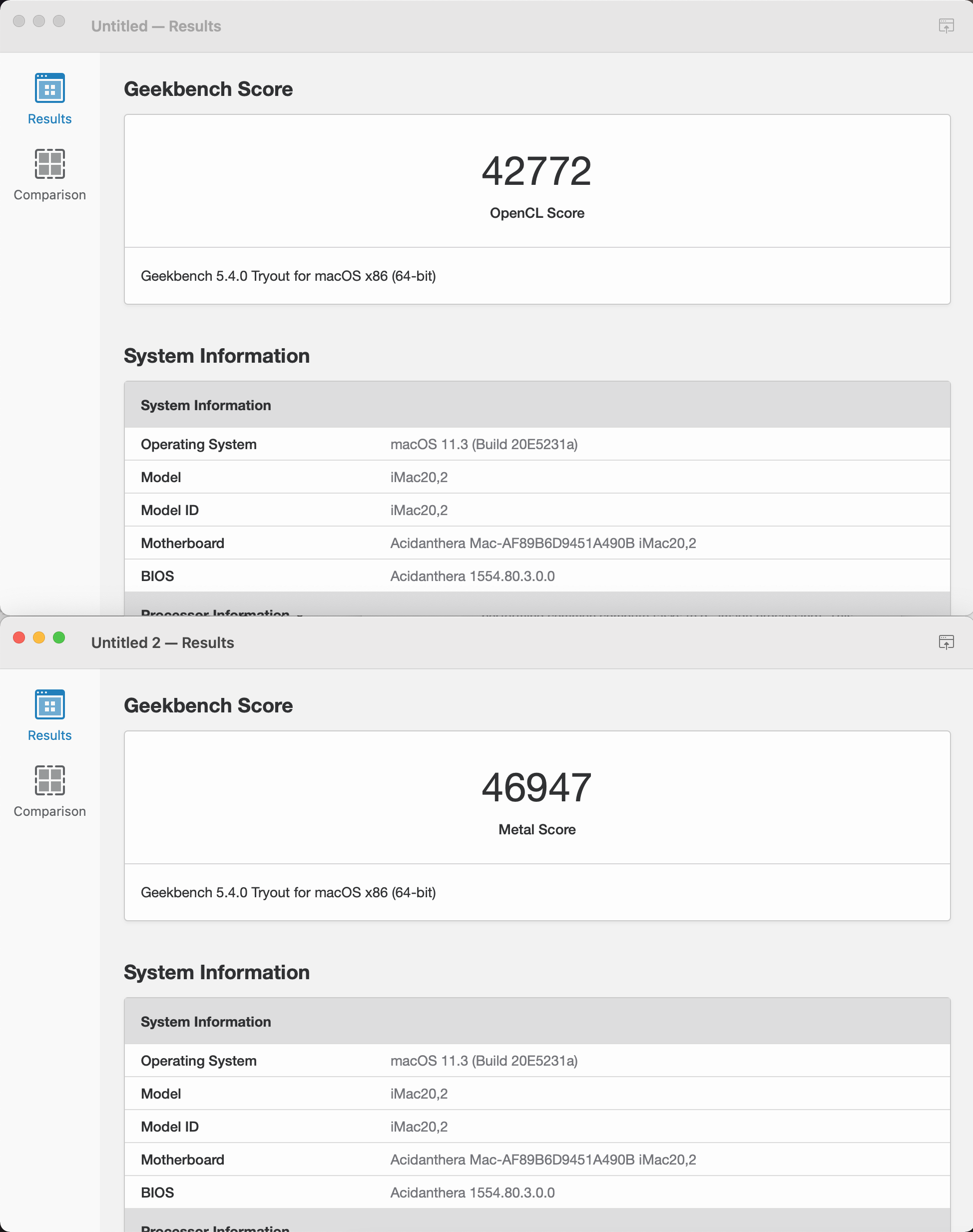
Task: Close the inactive Untitled results window
Action: 19,21
